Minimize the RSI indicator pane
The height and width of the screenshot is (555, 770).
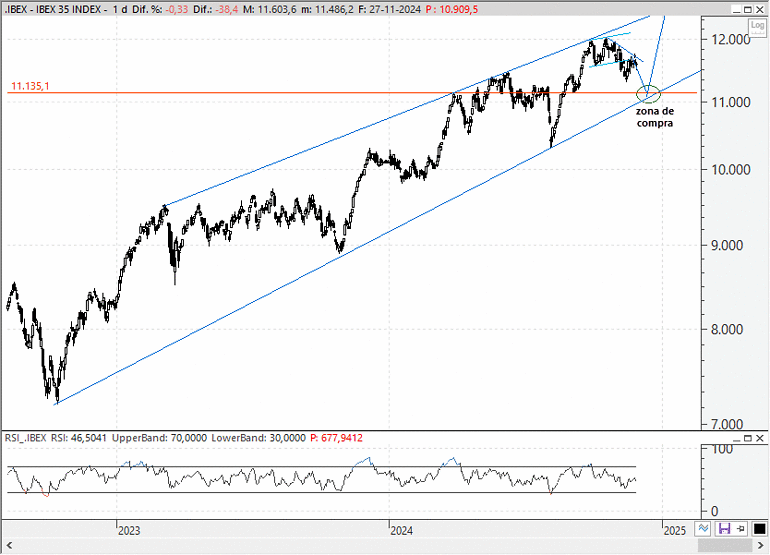coord(736,438)
